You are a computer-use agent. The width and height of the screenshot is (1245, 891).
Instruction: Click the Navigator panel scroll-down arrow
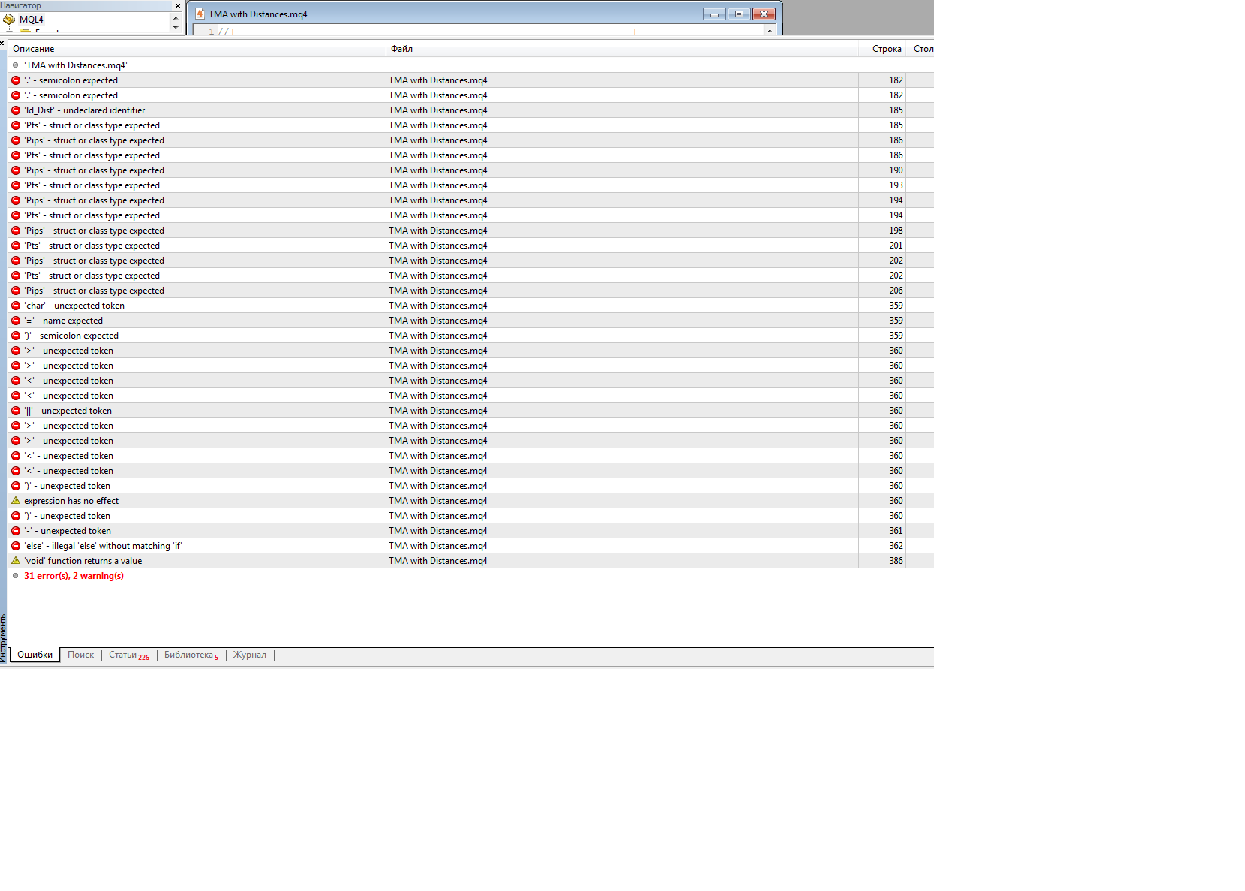tap(176, 27)
